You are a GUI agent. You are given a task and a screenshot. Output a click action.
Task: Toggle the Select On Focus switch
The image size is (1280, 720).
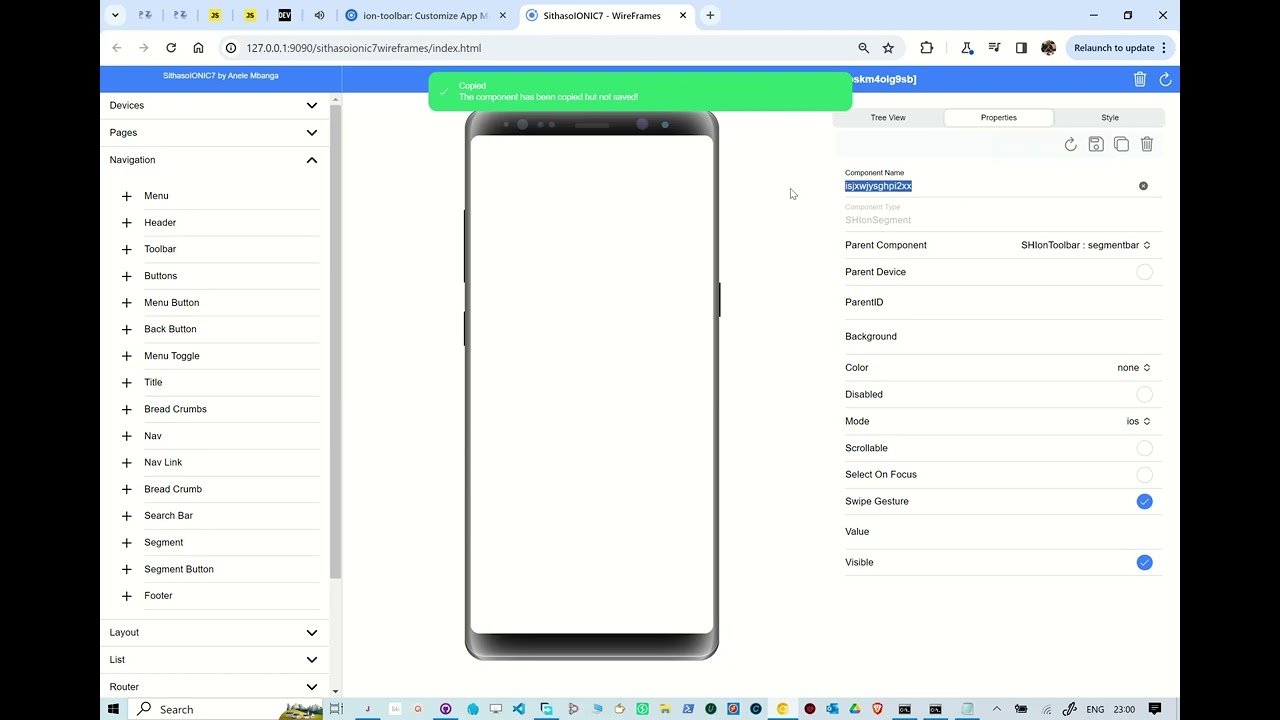coord(1144,475)
